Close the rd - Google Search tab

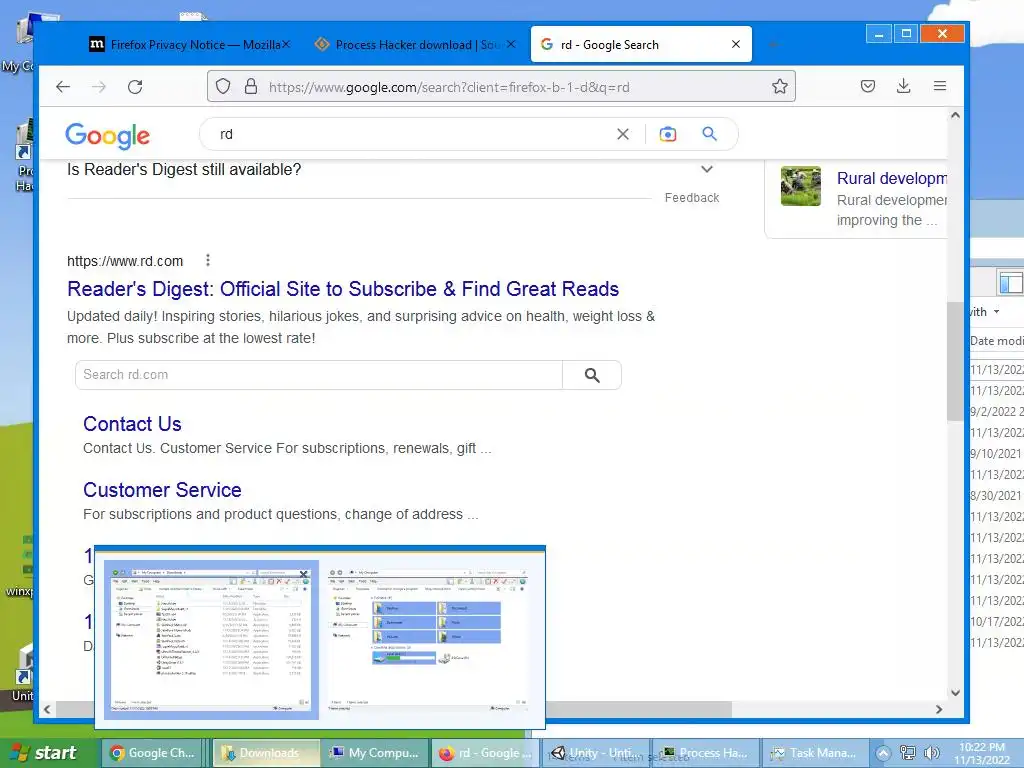coord(736,44)
